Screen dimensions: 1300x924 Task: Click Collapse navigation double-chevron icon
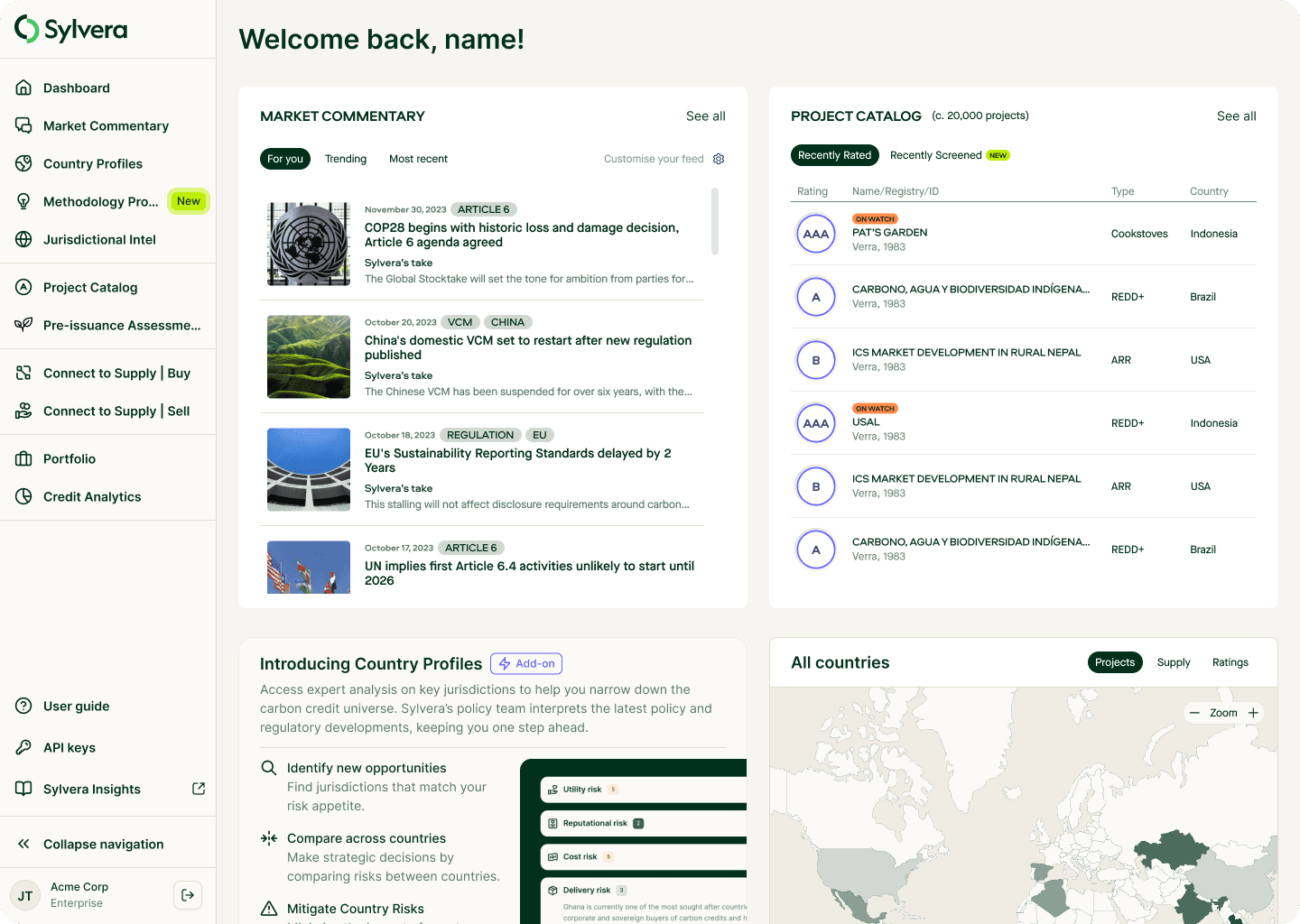click(24, 844)
